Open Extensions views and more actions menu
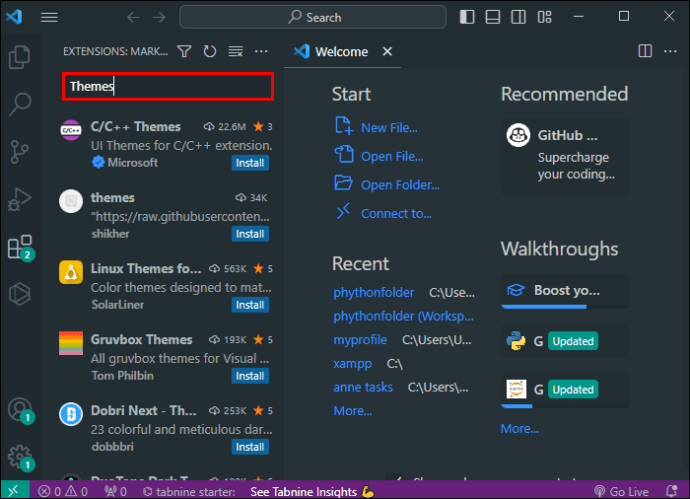Image resolution: width=690 pixels, height=499 pixels. tap(261, 51)
